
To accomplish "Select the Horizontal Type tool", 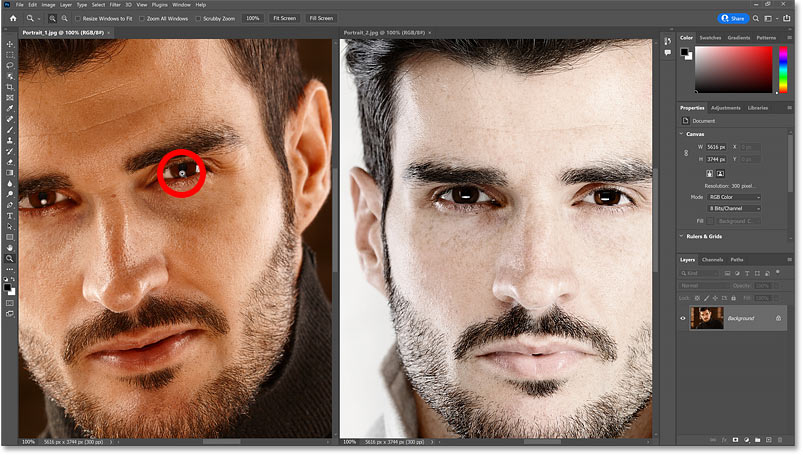I will [x=10, y=216].
